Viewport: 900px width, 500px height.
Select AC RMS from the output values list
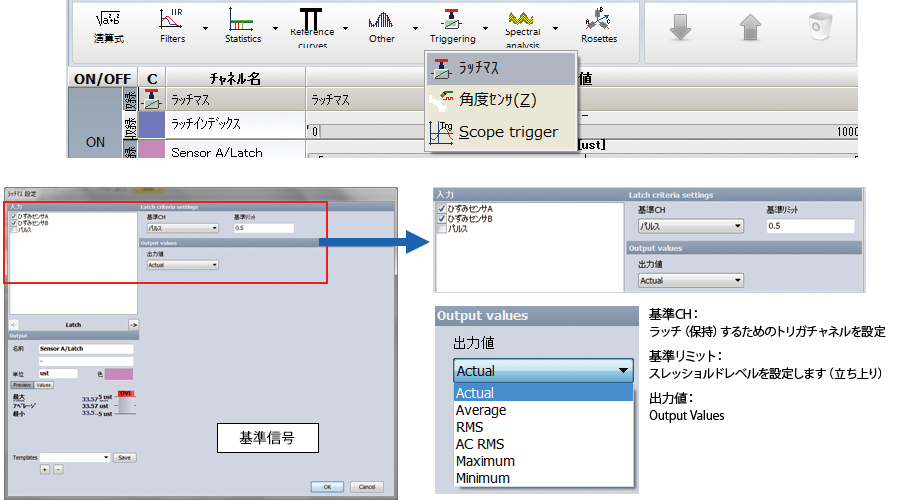pyautogui.click(x=543, y=444)
